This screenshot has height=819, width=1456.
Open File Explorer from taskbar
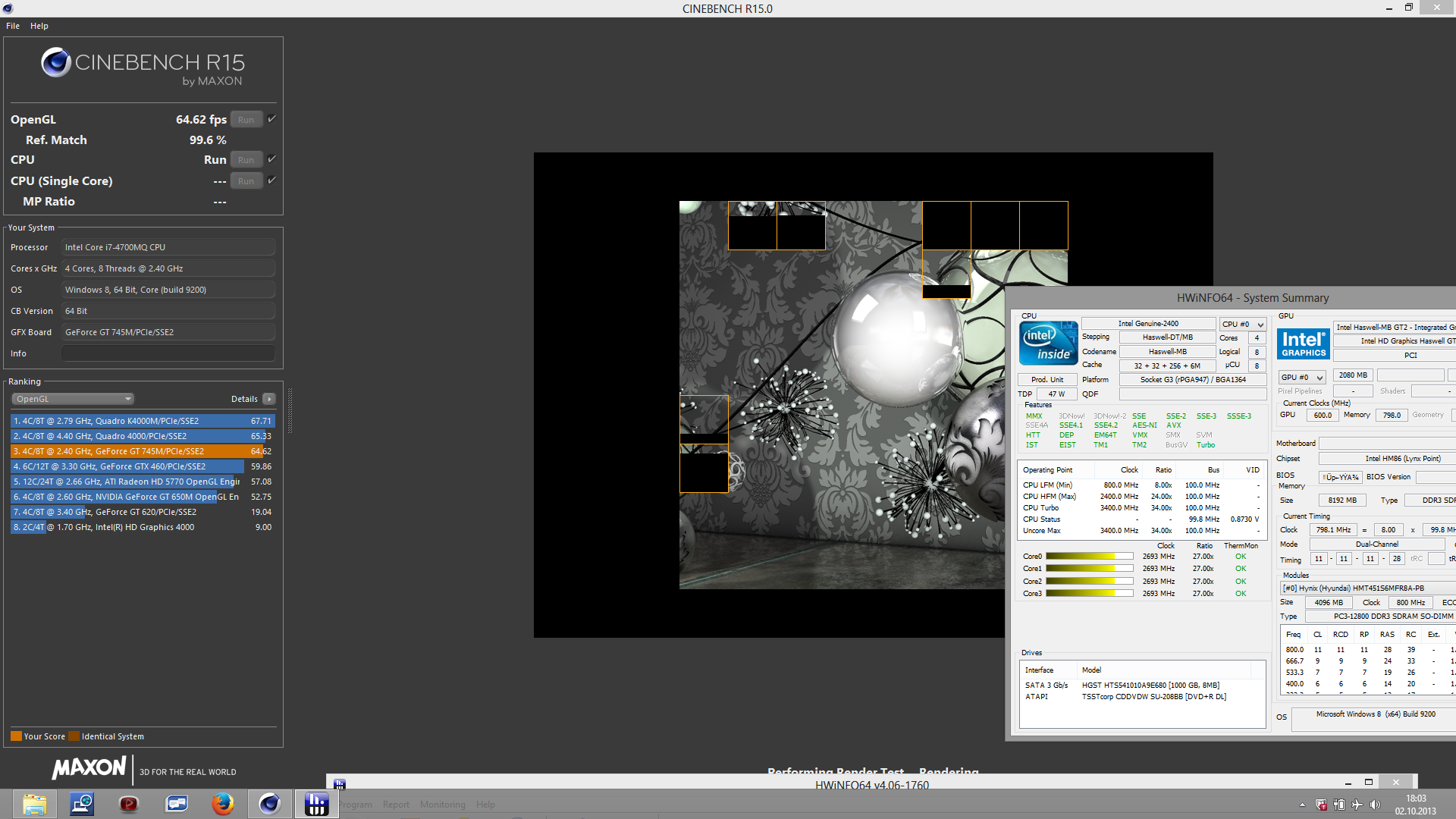34,804
